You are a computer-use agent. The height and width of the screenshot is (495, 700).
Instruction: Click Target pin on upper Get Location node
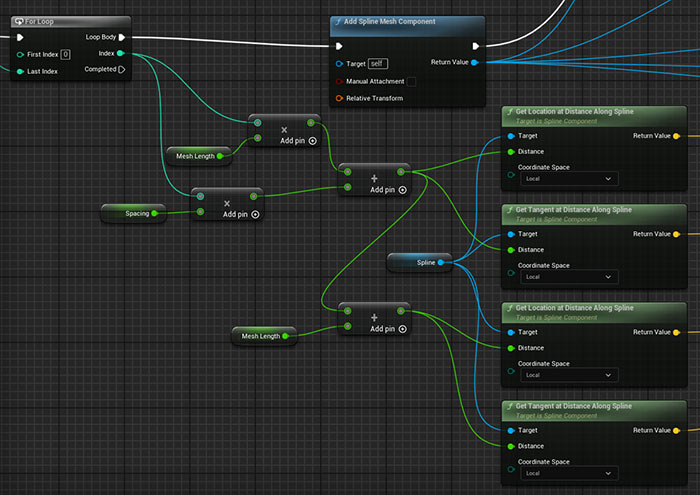click(x=511, y=136)
